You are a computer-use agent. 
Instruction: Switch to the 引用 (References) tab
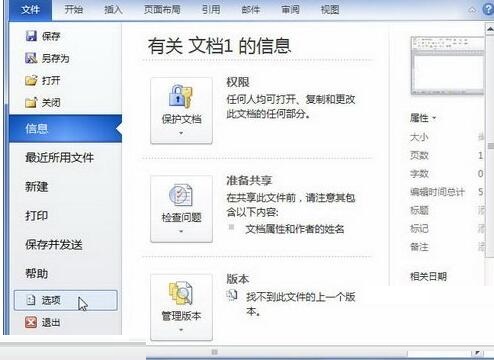click(x=211, y=10)
